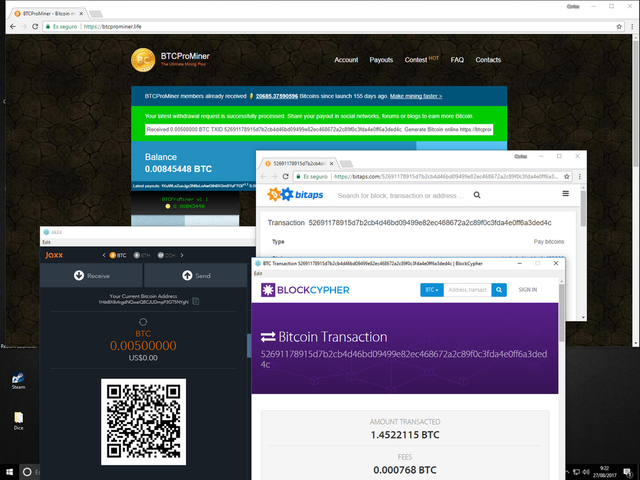Image resolution: width=640 pixels, height=480 pixels.
Task: Open the Contest HOT page
Action: [422, 60]
